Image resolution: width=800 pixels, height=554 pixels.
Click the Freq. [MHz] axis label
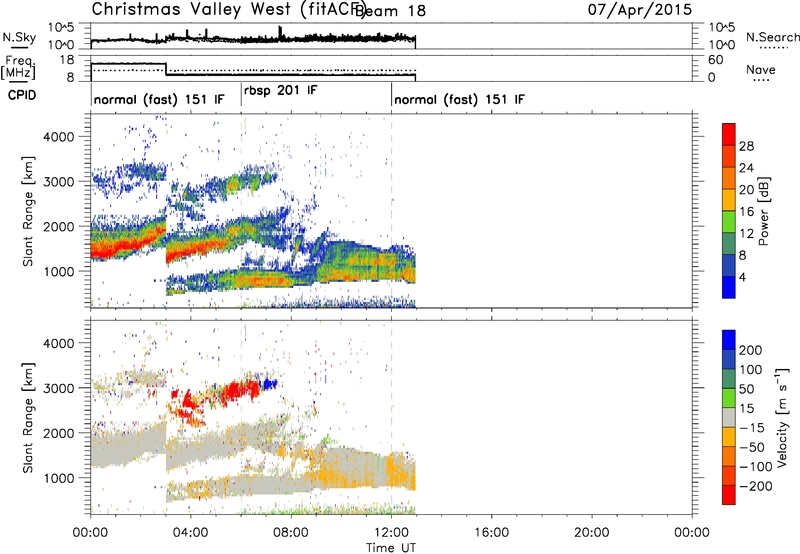tap(18, 67)
